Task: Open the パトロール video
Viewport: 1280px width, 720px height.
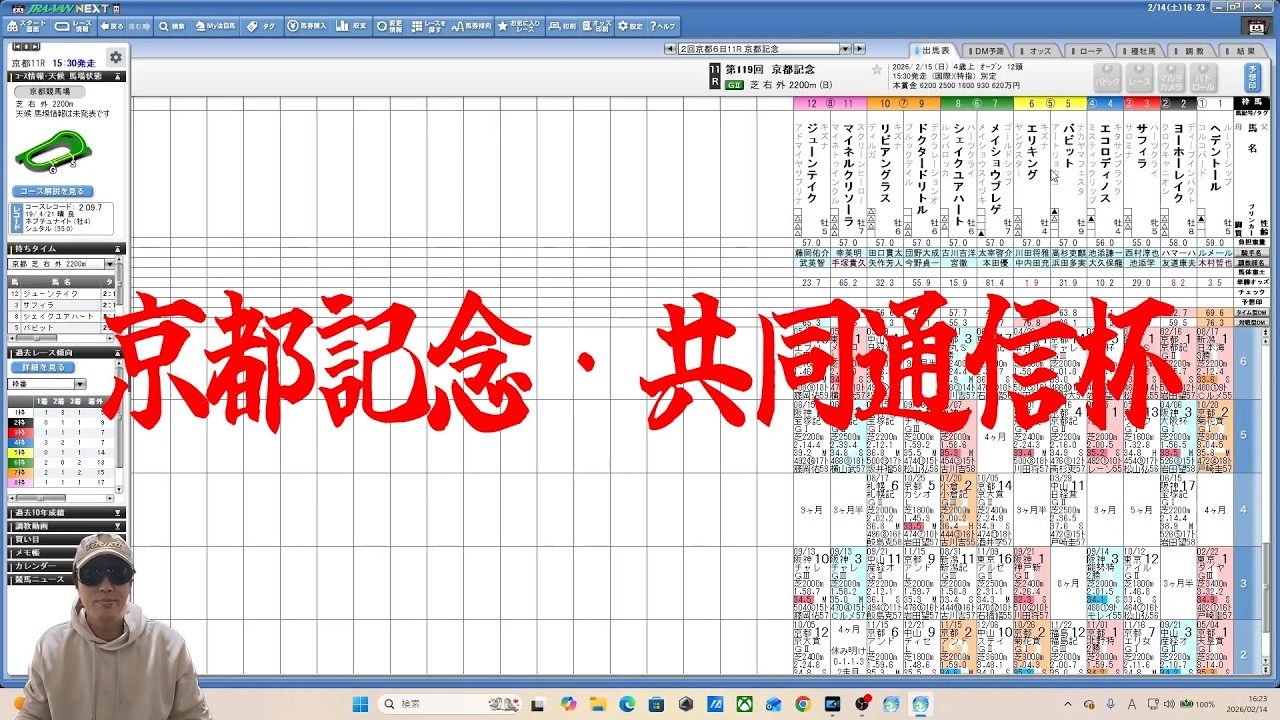Action: (1204, 77)
